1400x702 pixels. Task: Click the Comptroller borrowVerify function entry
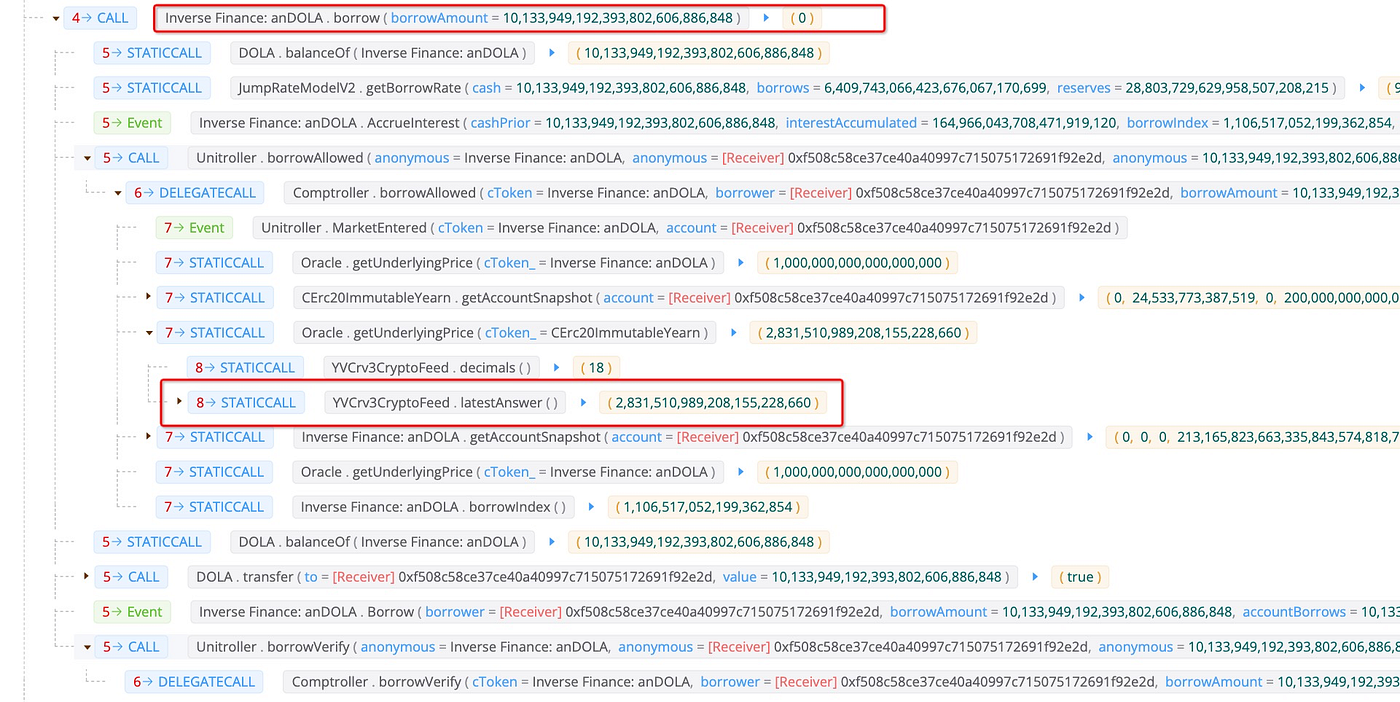(x=841, y=682)
